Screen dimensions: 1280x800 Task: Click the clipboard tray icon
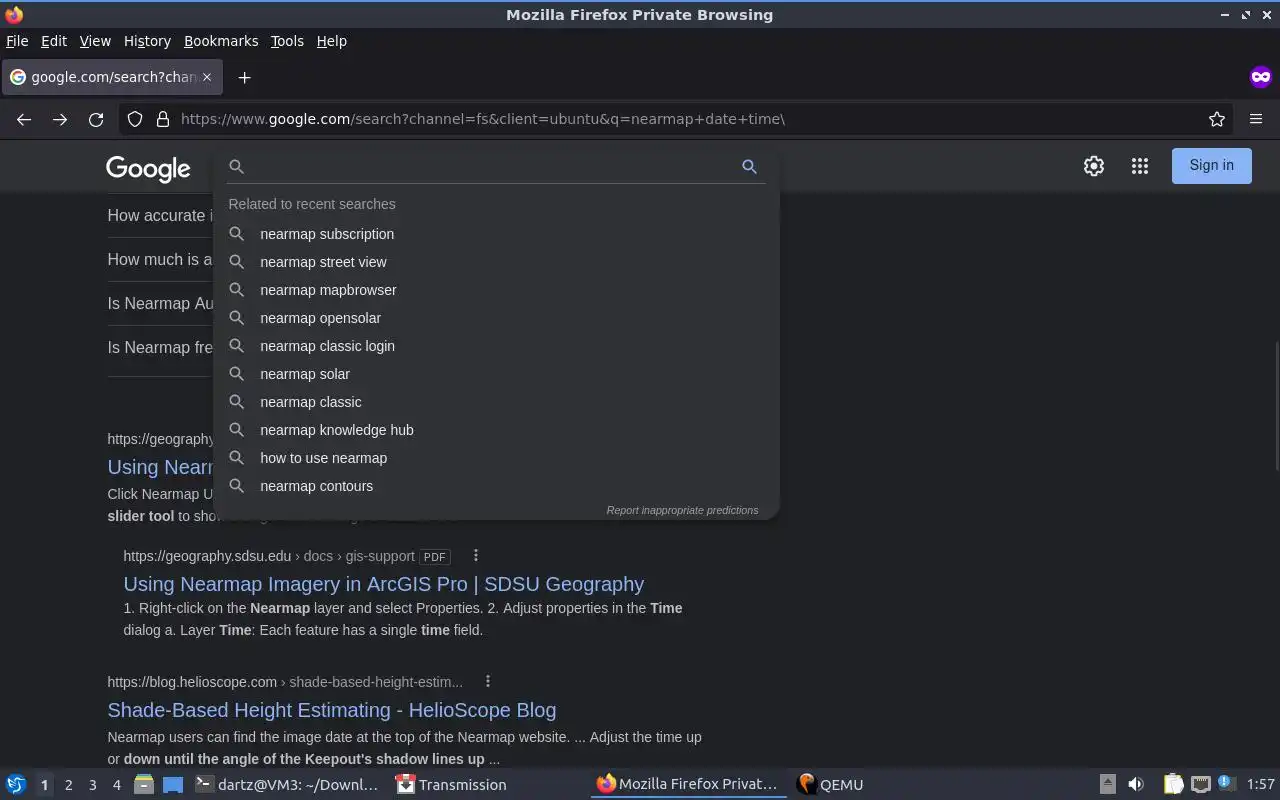pyautogui.click(x=1173, y=785)
